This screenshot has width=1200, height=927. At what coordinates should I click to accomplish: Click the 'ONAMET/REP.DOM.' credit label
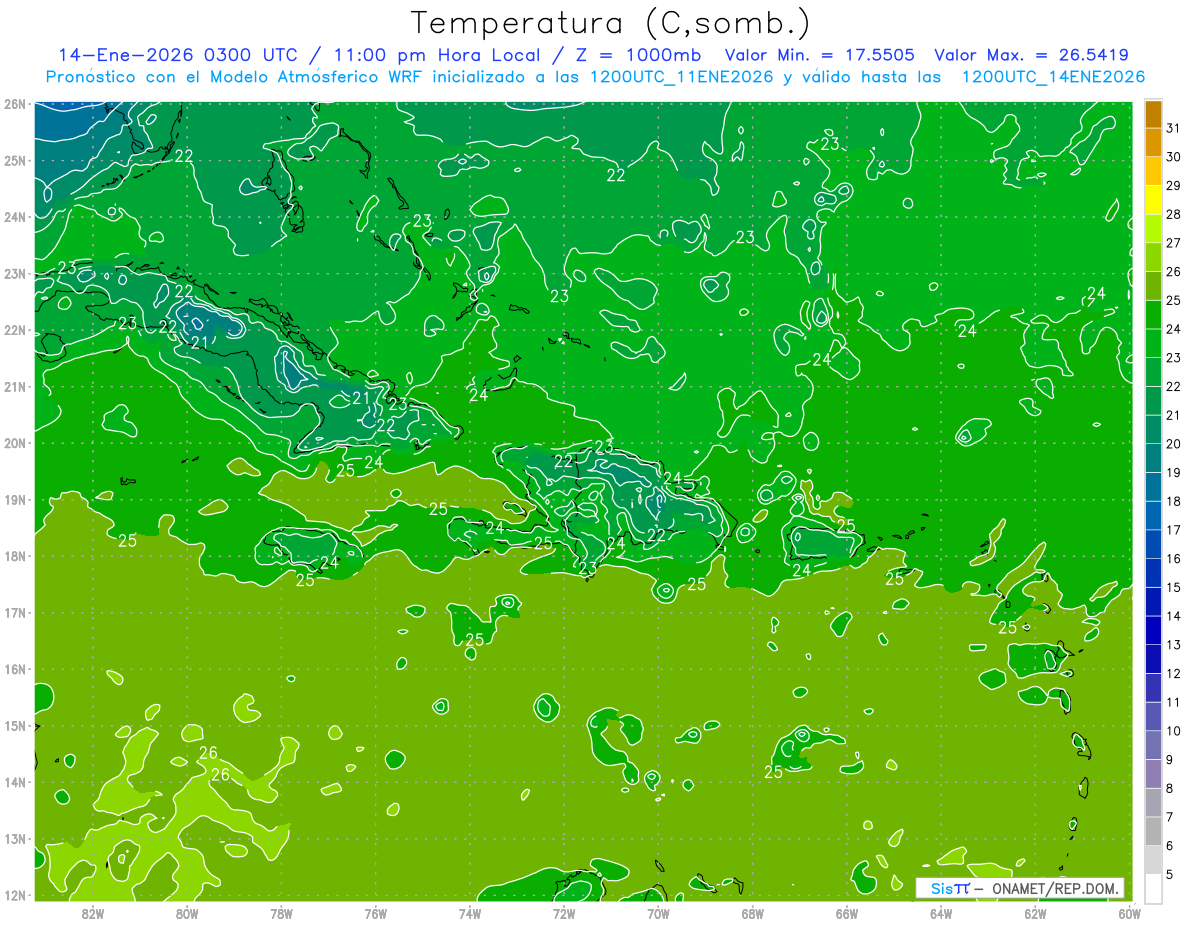[x=1054, y=888]
